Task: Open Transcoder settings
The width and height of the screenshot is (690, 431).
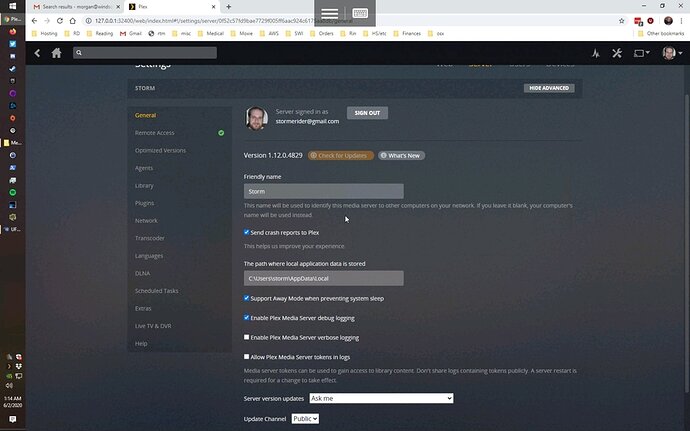Action: (150, 238)
